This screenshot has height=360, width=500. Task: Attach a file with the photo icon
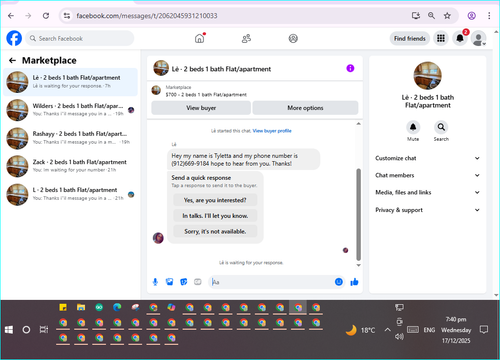[x=170, y=282]
